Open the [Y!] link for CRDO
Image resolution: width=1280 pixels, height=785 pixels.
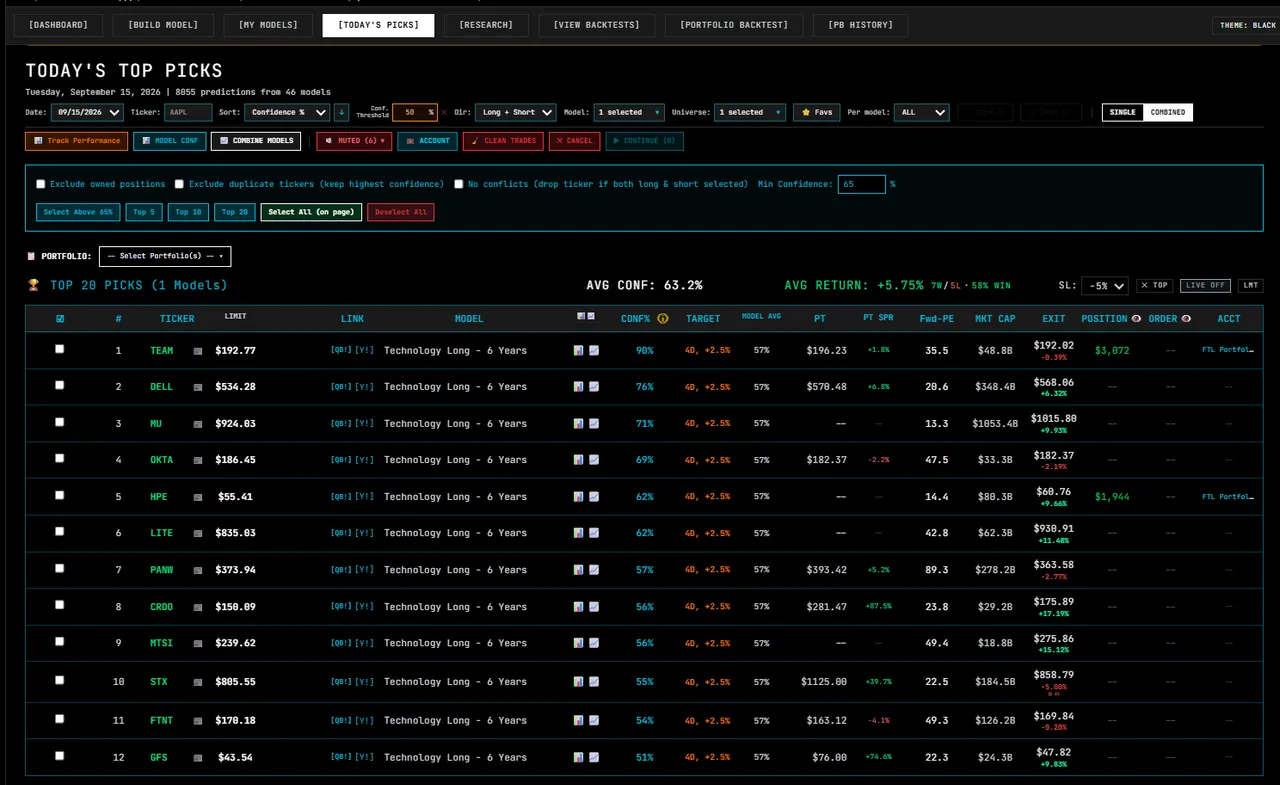pos(365,606)
